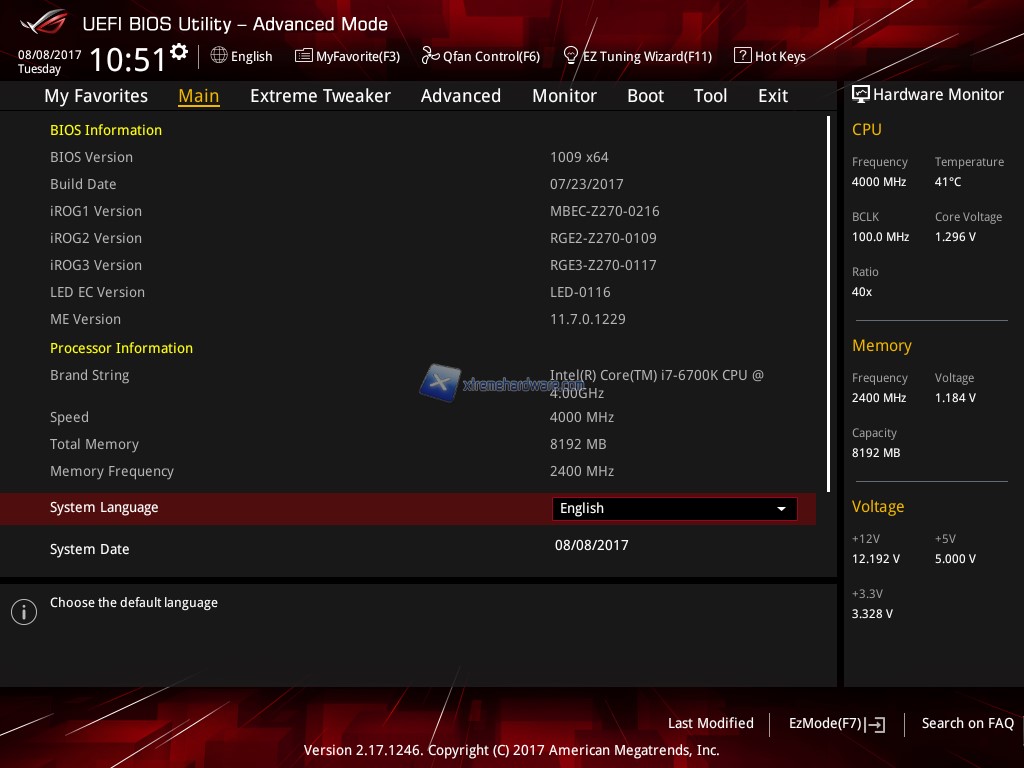Click the globe language icon
Screen dimensions: 1024x768
click(x=219, y=56)
